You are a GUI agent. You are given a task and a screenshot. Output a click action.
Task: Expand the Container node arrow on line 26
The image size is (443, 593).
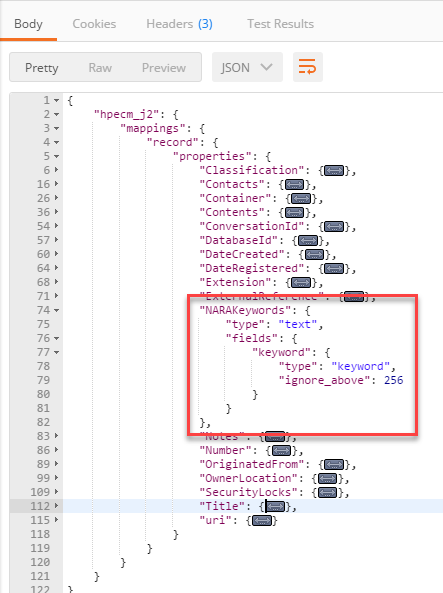56,198
